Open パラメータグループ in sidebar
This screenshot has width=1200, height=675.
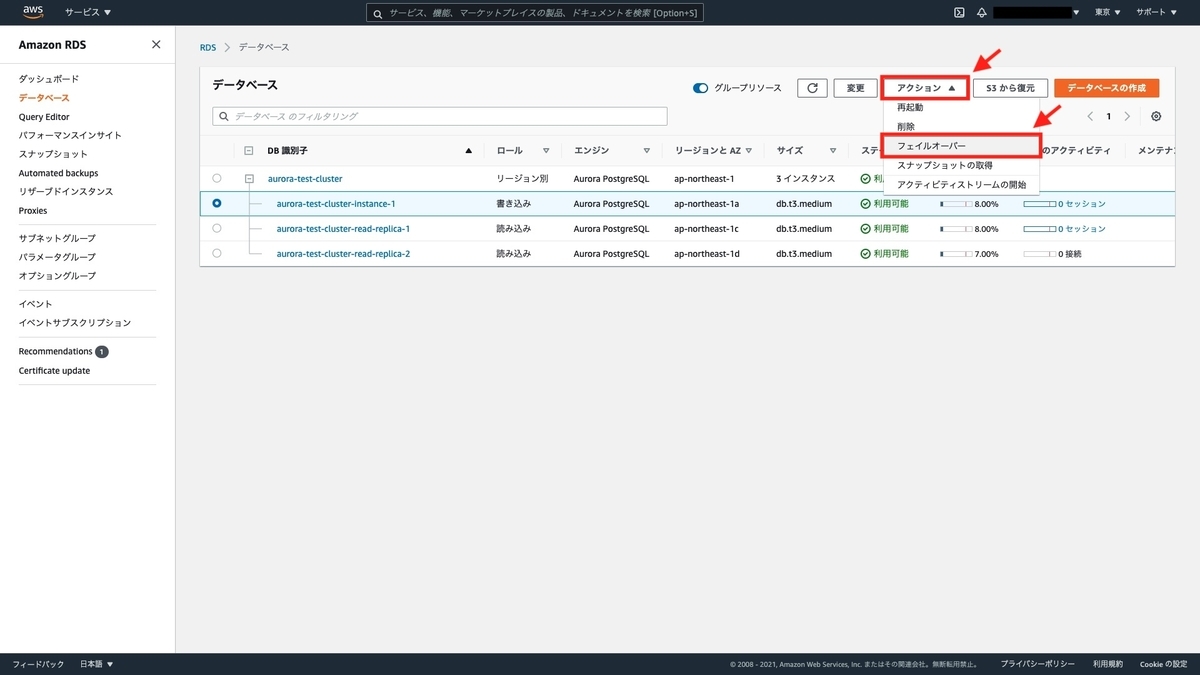coord(57,257)
